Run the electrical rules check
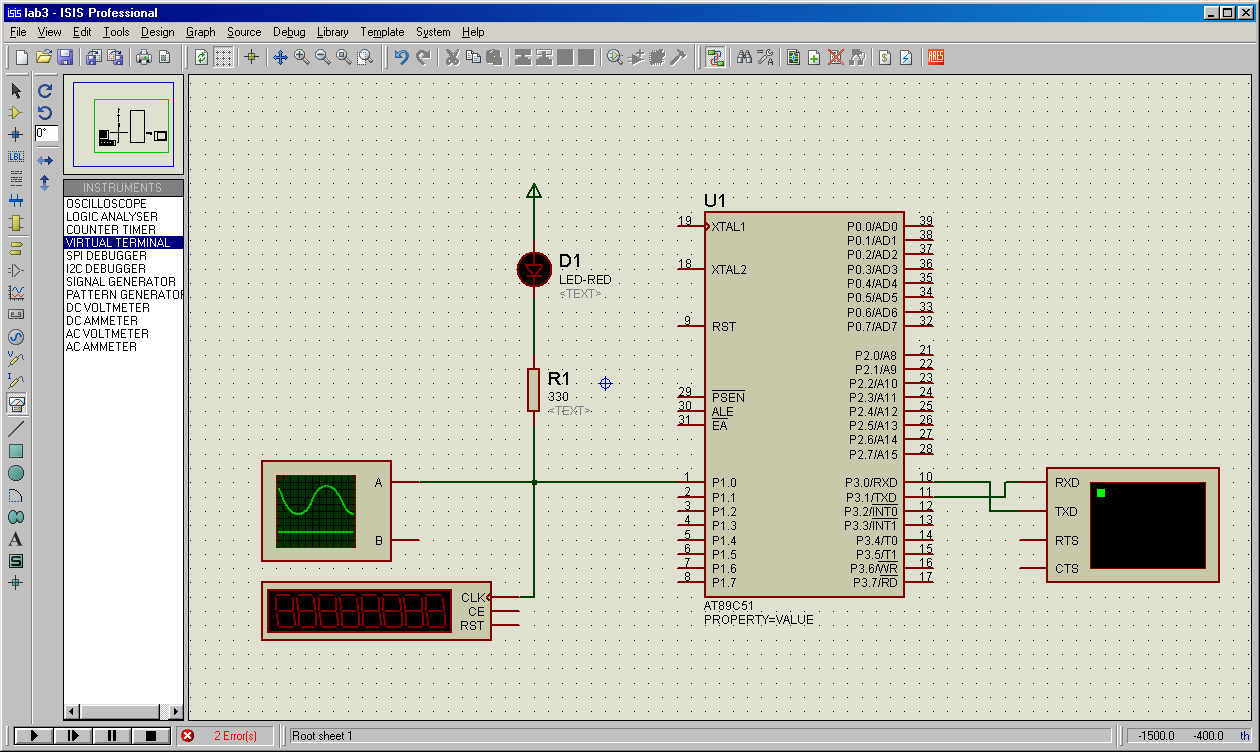Screen dimensions: 1260x752 point(907,58)
